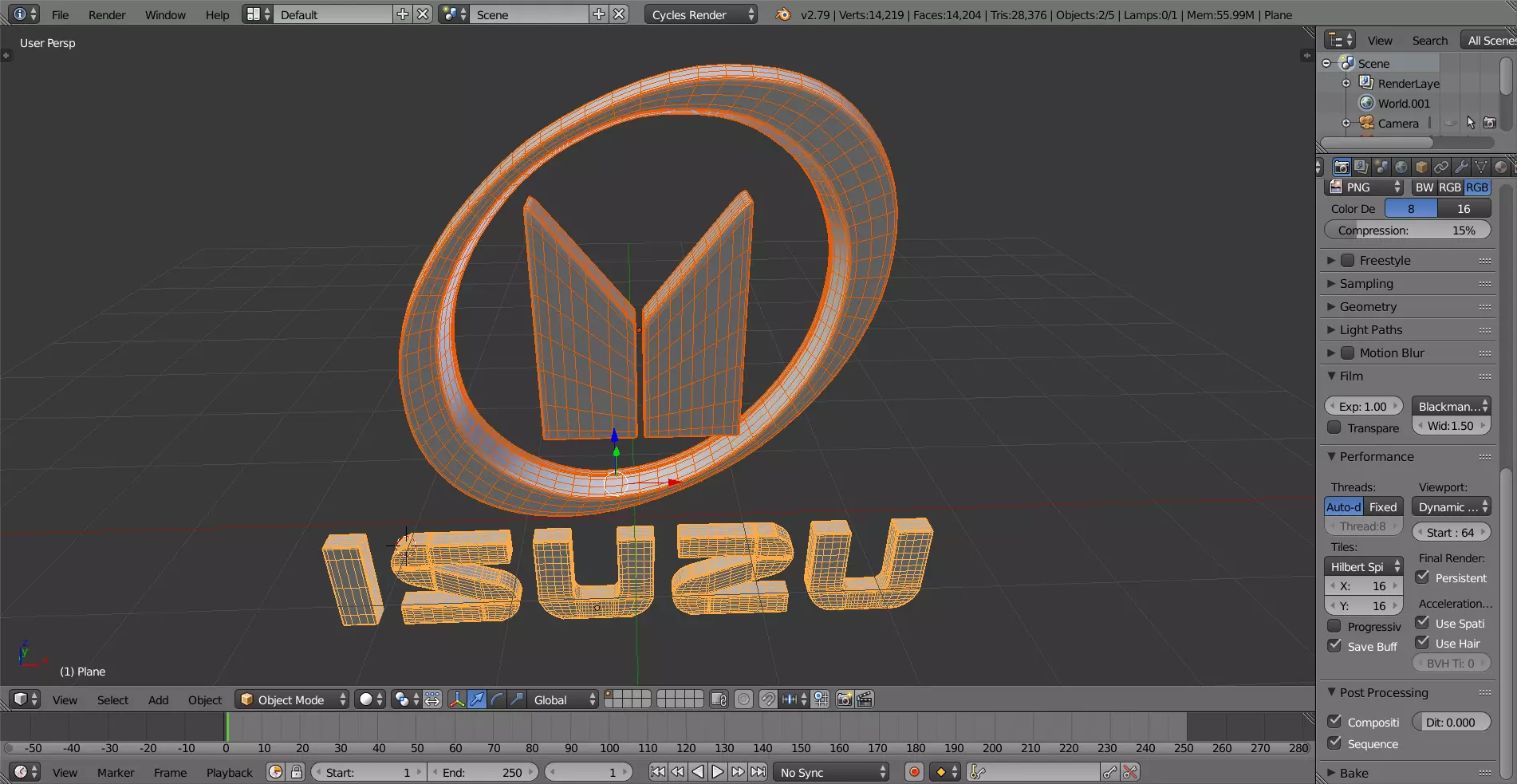
Task: Select the BW color mode button
Action: (1424, 187)
